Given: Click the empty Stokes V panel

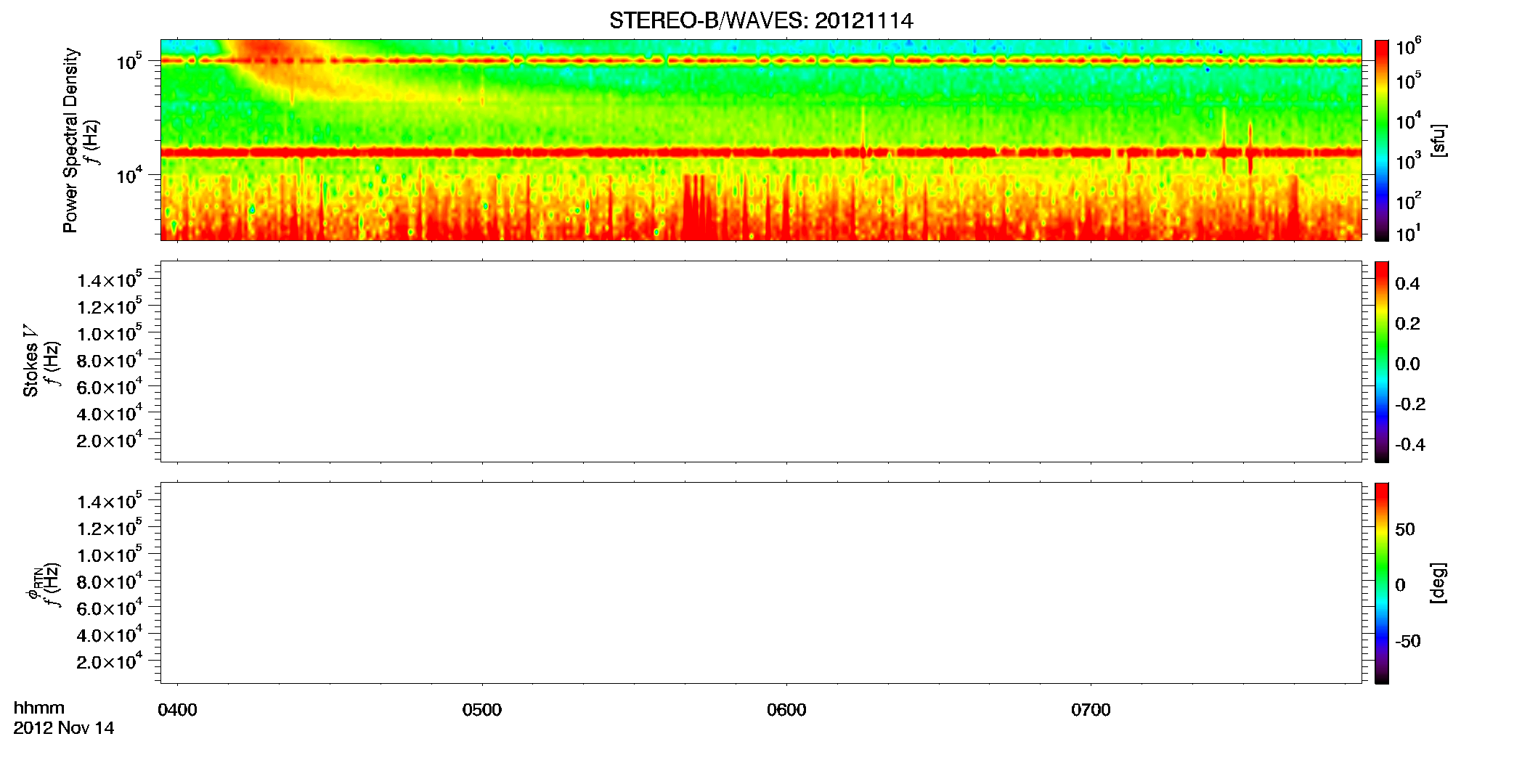Looking at the screenshot, I should [761, 362].
